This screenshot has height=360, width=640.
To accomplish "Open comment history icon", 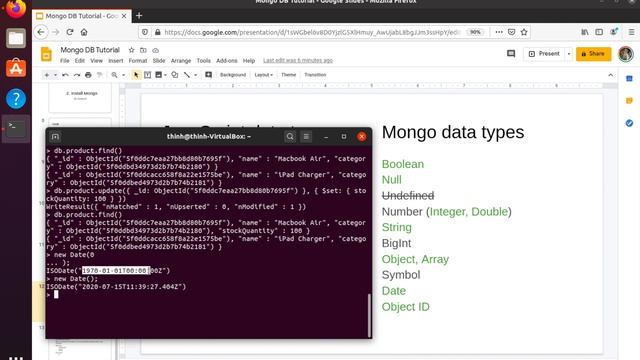I will click(511, 54).
